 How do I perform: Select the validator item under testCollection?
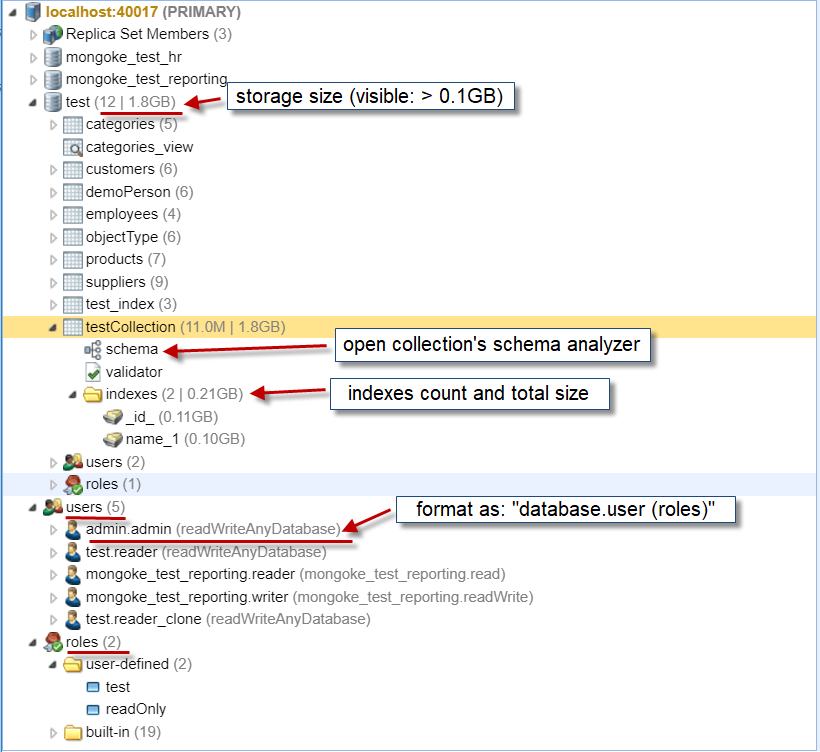(x=134, y=372)
